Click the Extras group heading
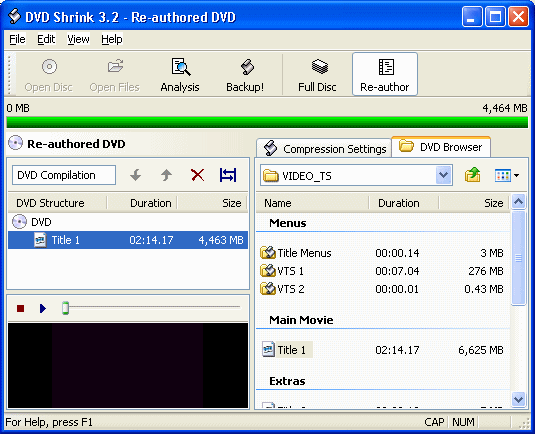The image size is (535, 434). 287,381
